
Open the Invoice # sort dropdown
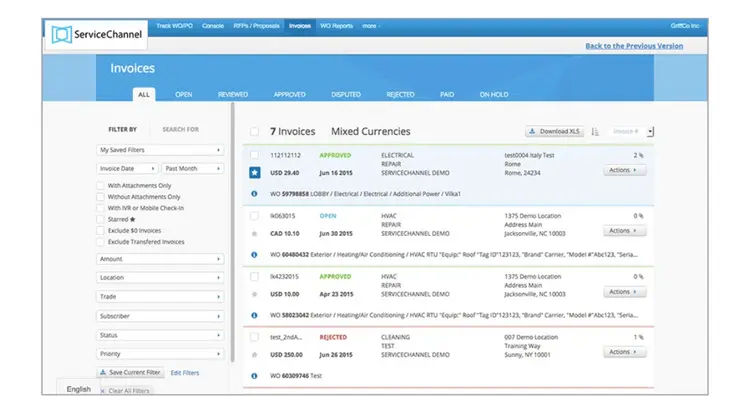[x=631, y=131]
